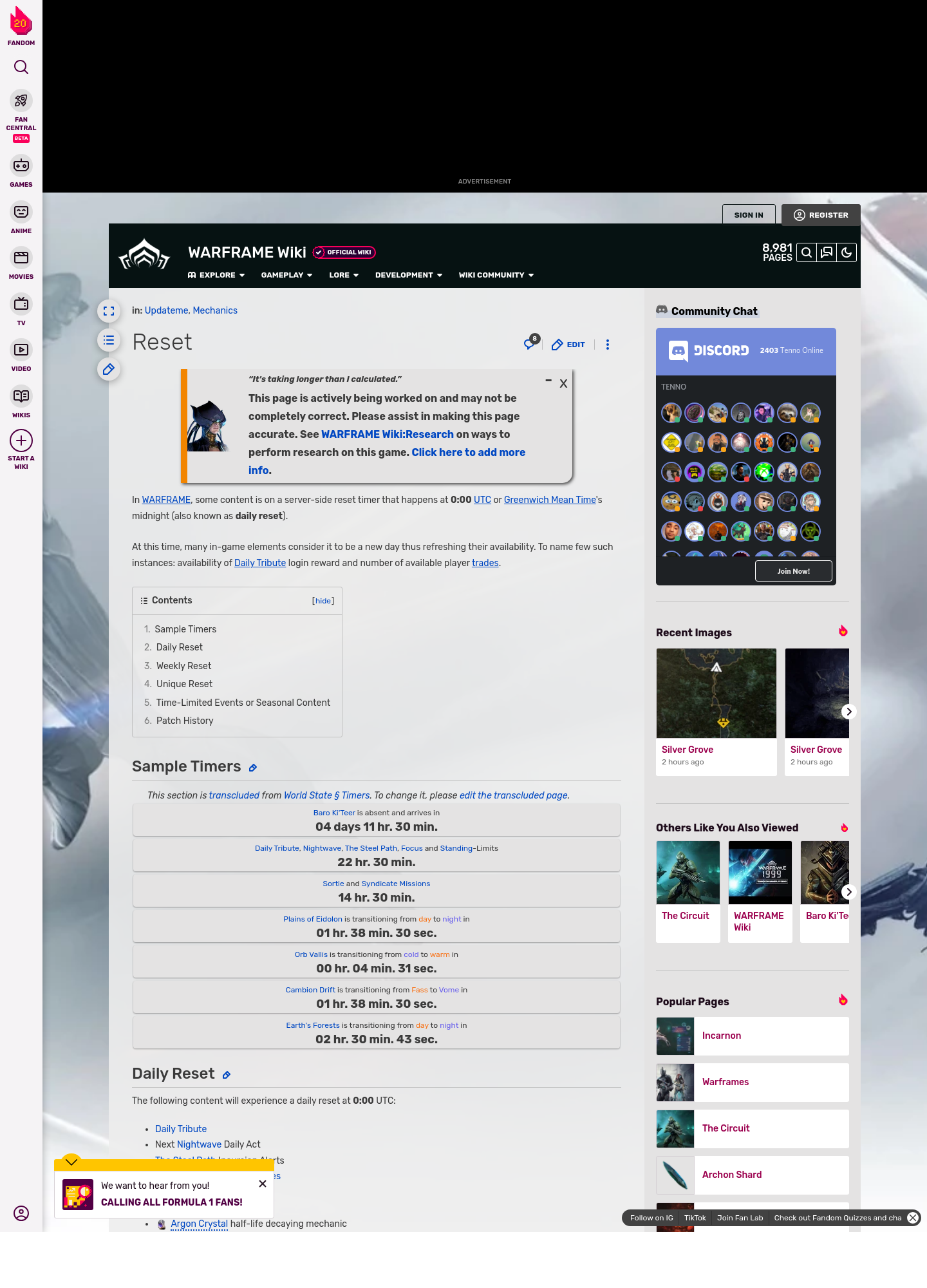
Task: Open first Silver Grove map thumbnail
Action: click(x=716, y=693)
